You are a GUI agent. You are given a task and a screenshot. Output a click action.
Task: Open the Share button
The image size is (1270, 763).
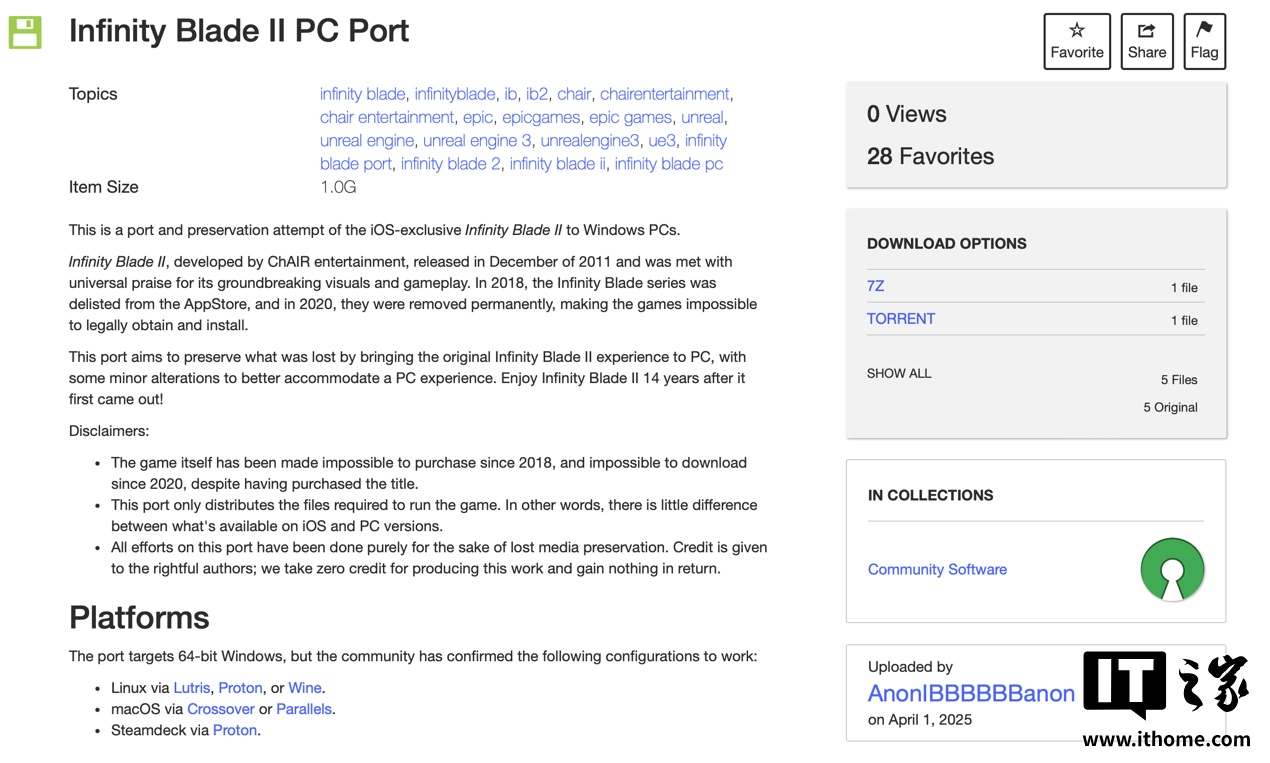[x=1146, y=41]
